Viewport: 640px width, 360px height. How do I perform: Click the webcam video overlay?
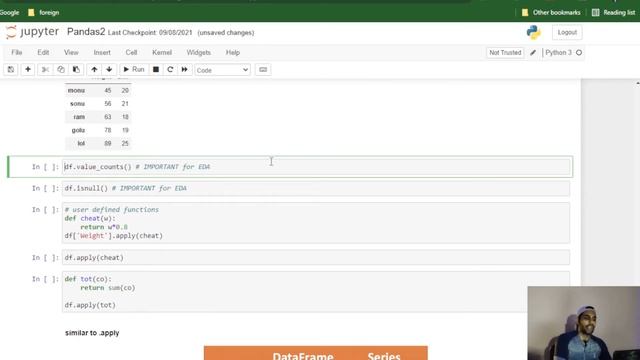point(584,323)
